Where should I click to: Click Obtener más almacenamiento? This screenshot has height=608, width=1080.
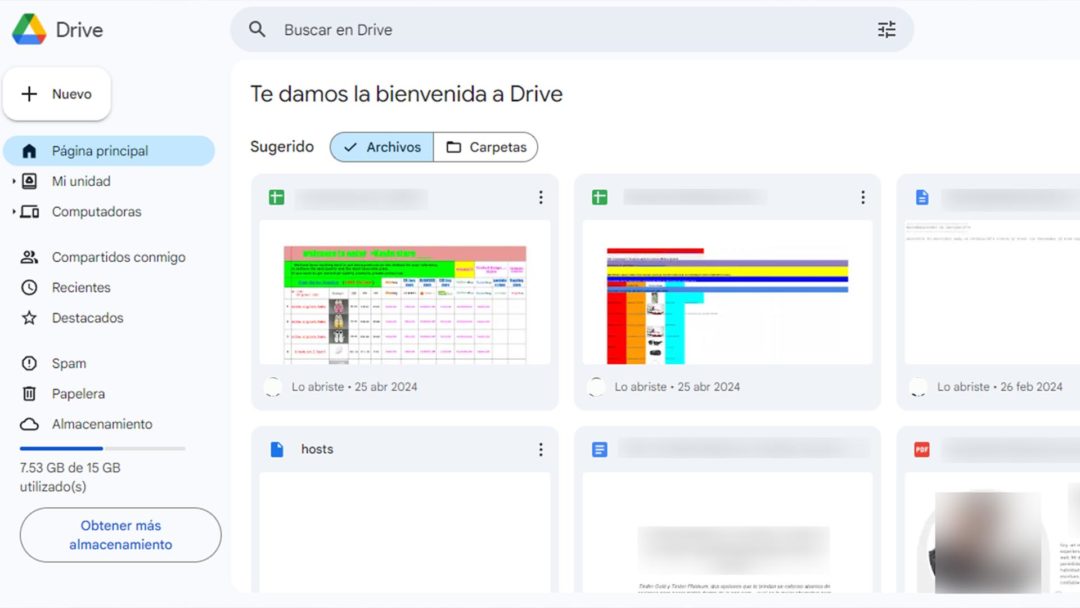coord(120,535)
